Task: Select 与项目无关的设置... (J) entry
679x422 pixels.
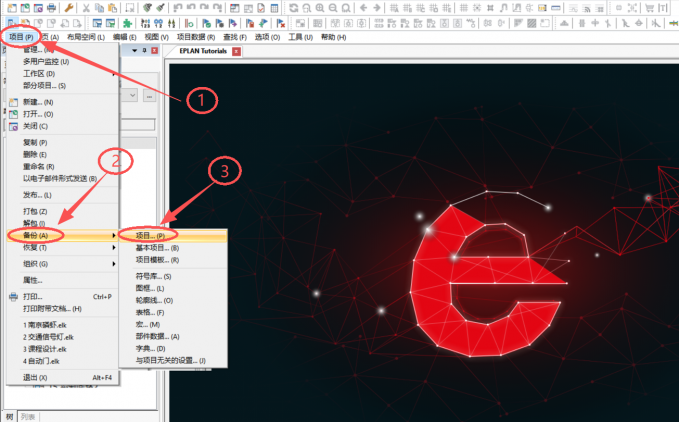Action: [173, 361]
